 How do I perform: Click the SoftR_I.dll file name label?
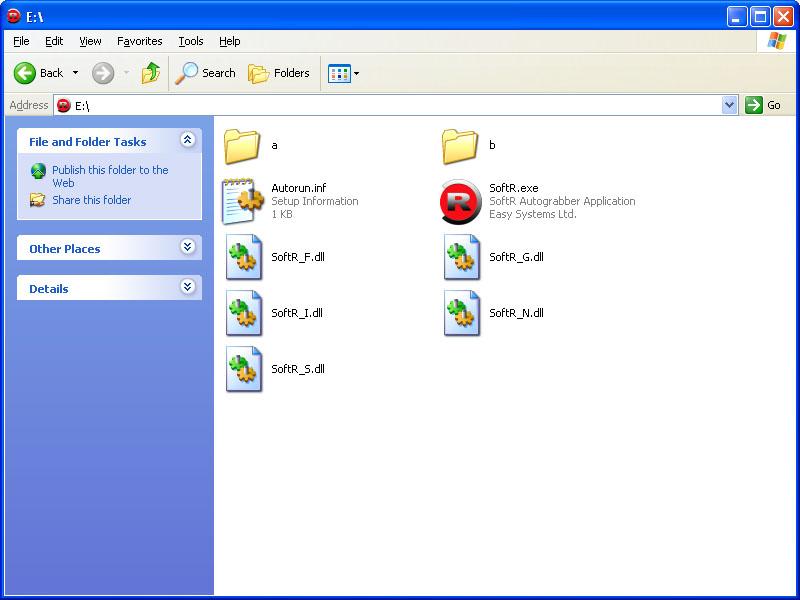(x=297, y=313)
